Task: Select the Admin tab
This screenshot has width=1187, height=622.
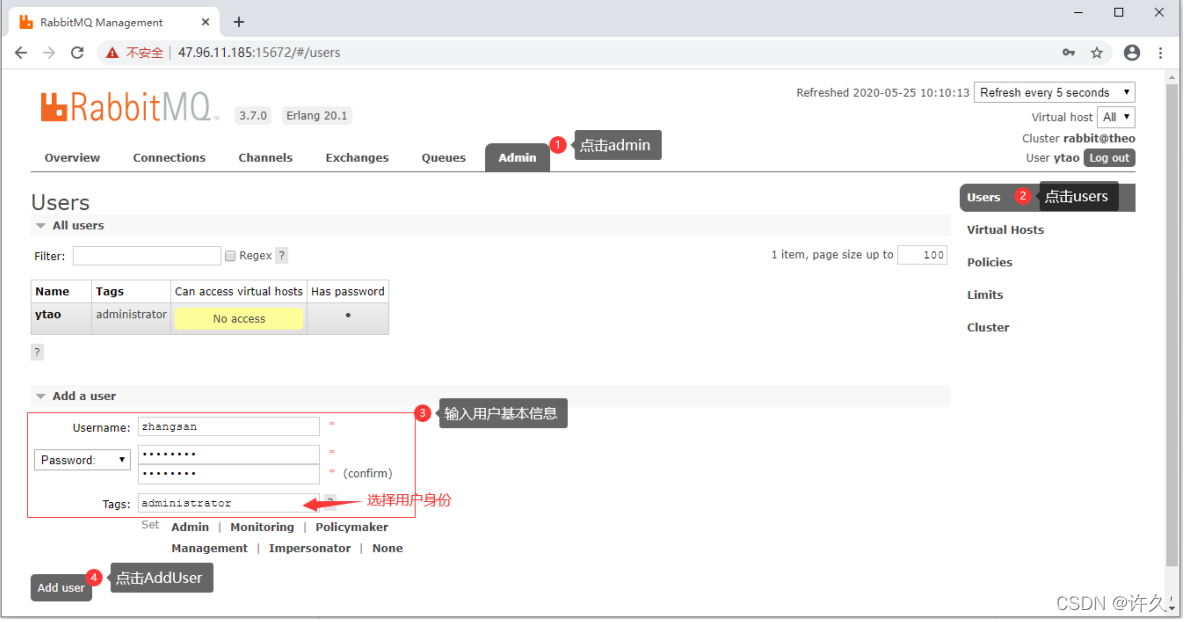Action: pos(519,158)
